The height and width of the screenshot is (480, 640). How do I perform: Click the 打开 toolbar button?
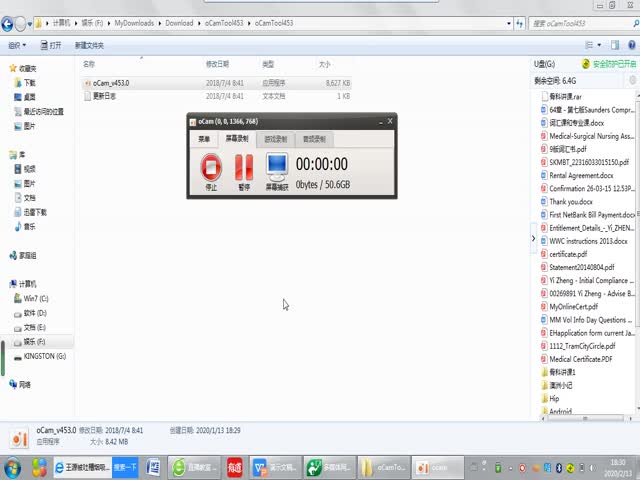pyautogui.click(x=50, y=45)
